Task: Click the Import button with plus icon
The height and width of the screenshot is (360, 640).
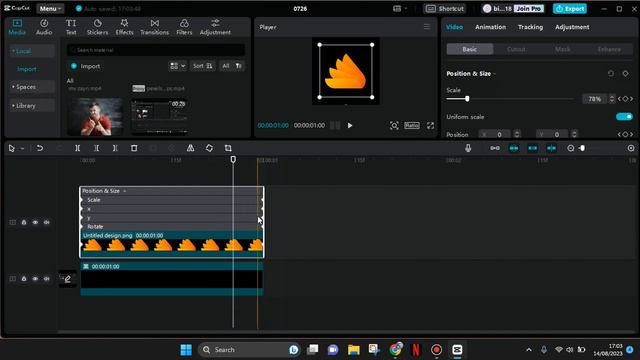Action: point(85,66)
